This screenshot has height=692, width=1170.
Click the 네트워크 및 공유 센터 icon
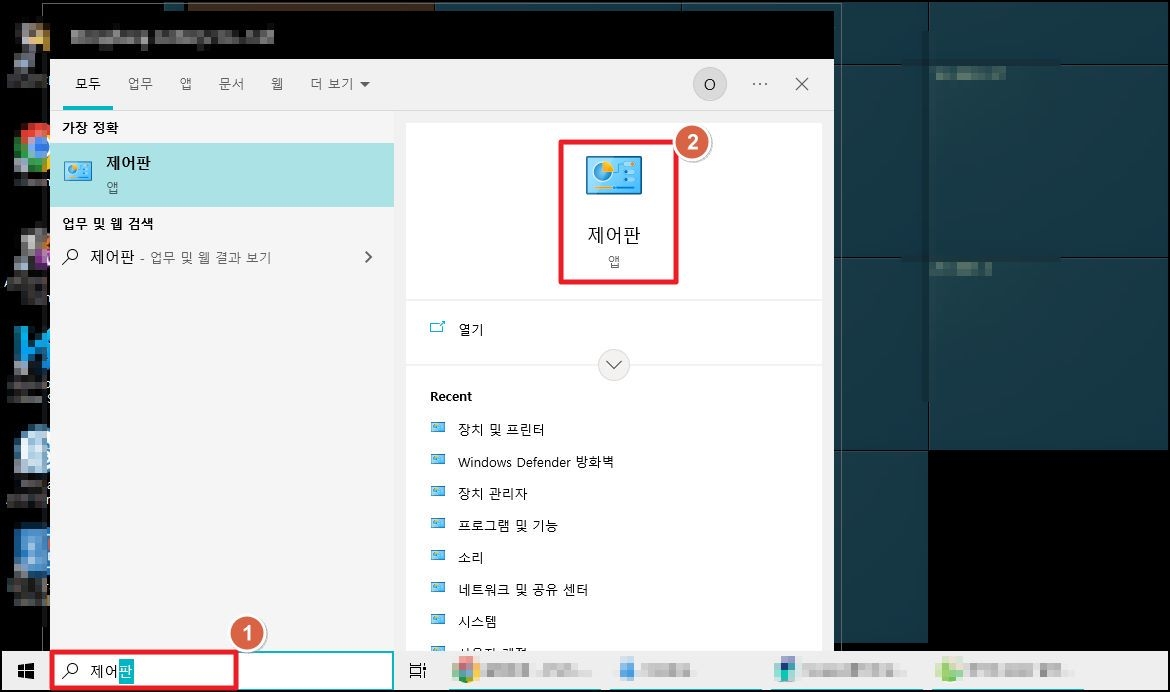coord(438,589)
